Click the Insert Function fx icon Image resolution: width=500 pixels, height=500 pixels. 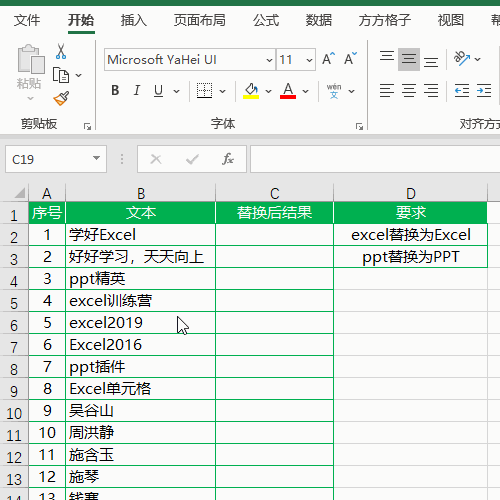(228, 159)
